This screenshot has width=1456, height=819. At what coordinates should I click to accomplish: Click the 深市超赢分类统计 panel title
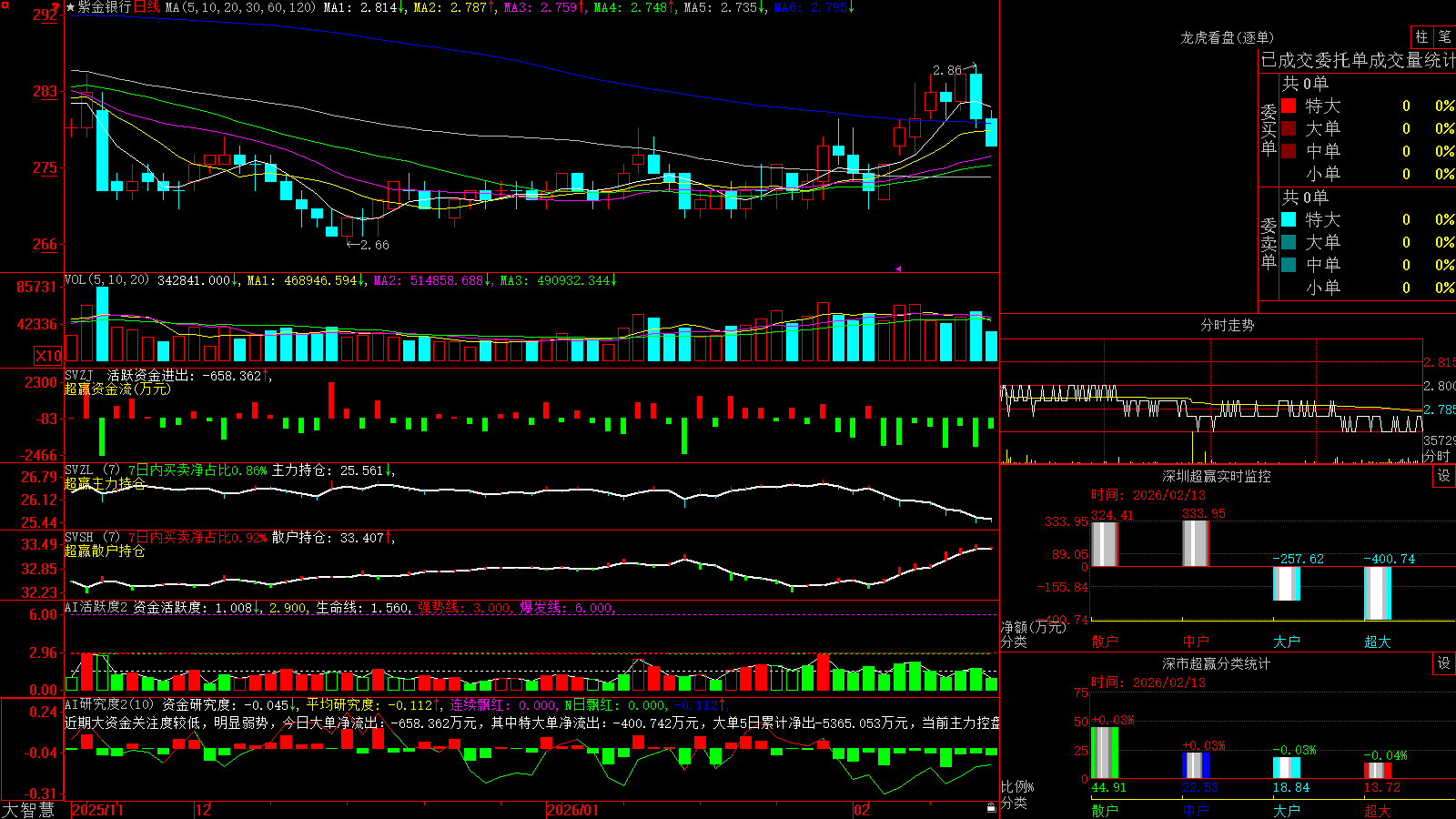point(1216,663)
